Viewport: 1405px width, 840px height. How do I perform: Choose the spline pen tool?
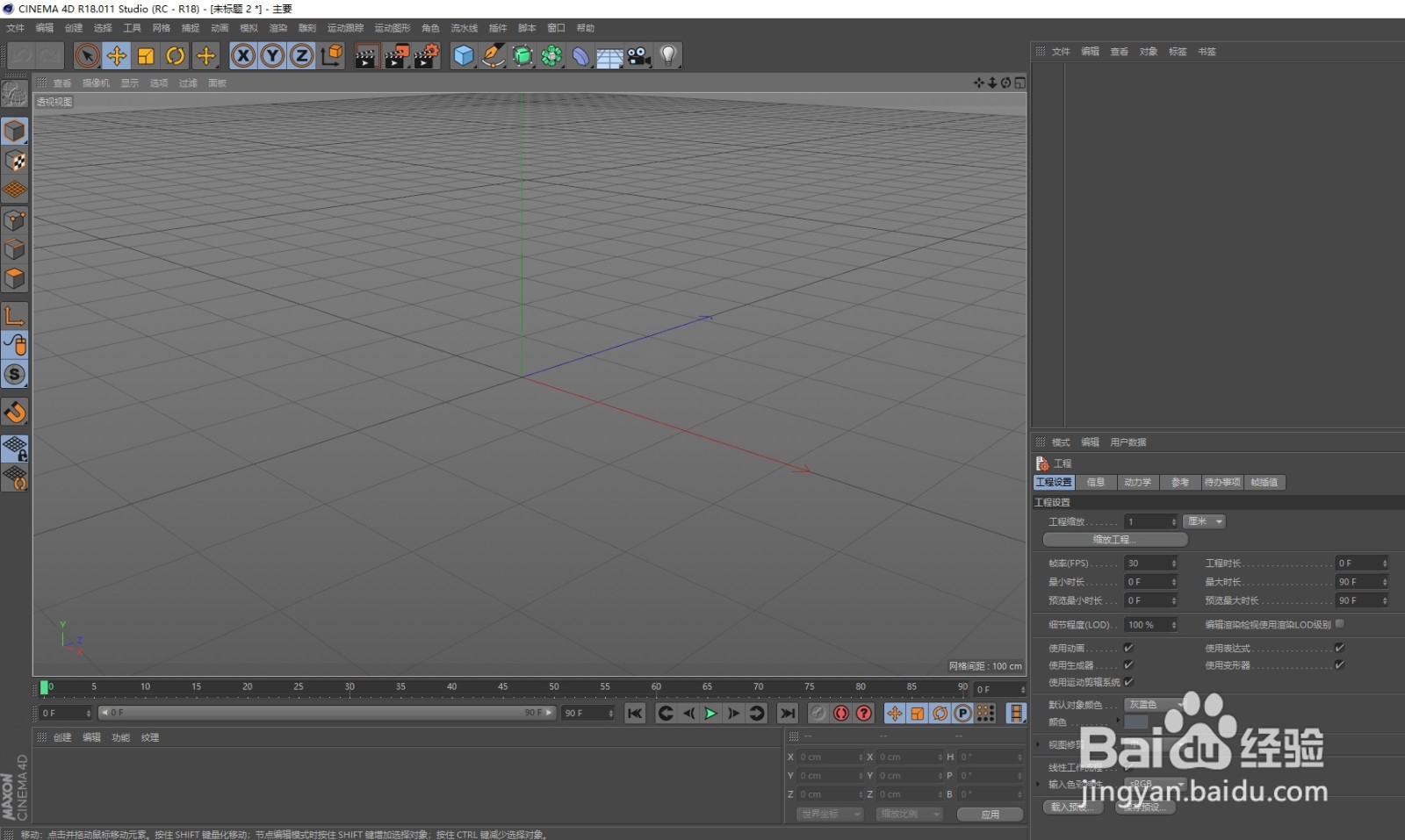point(494,56)
